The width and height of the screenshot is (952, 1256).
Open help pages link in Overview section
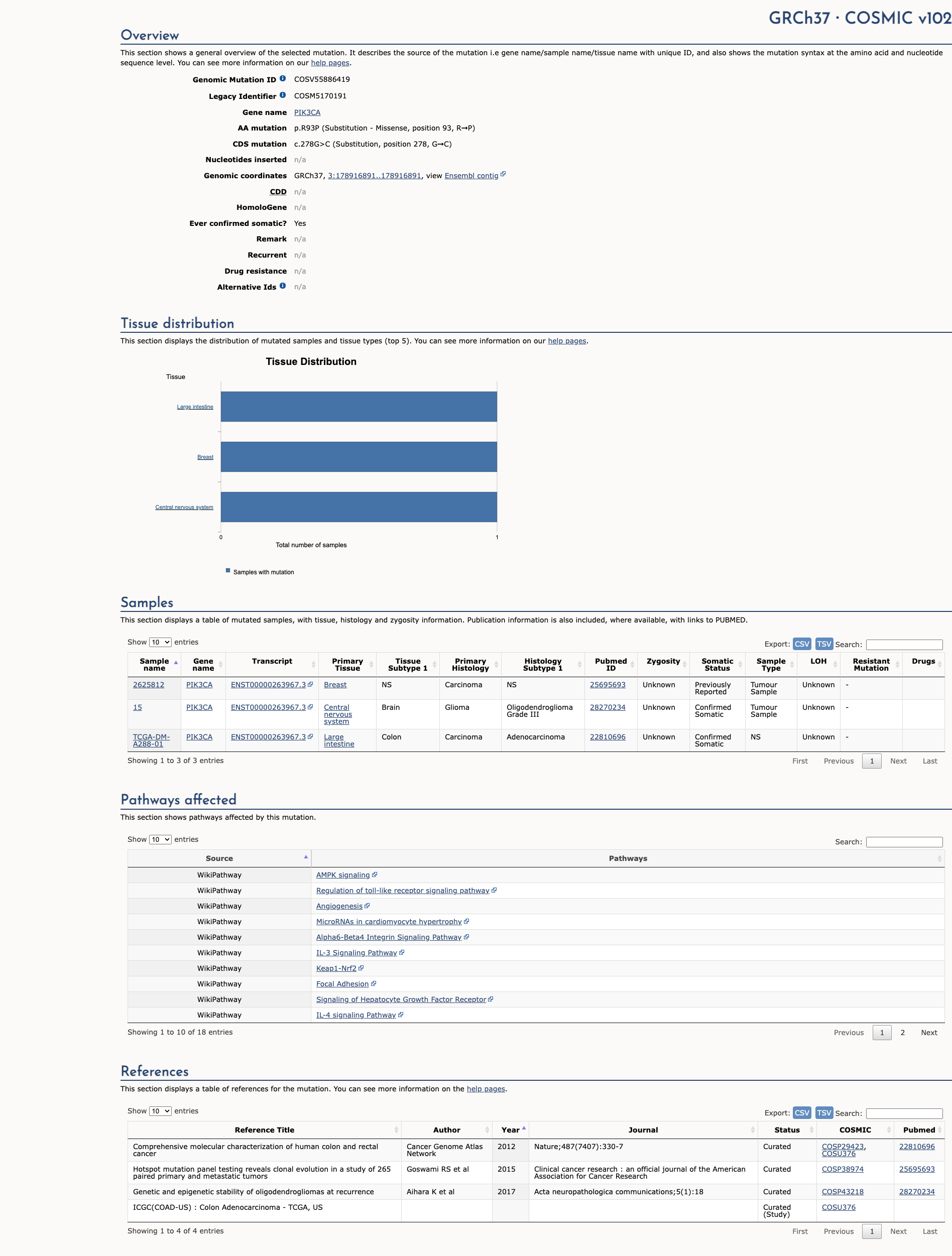pyautogui.click(x=330, y=63)
